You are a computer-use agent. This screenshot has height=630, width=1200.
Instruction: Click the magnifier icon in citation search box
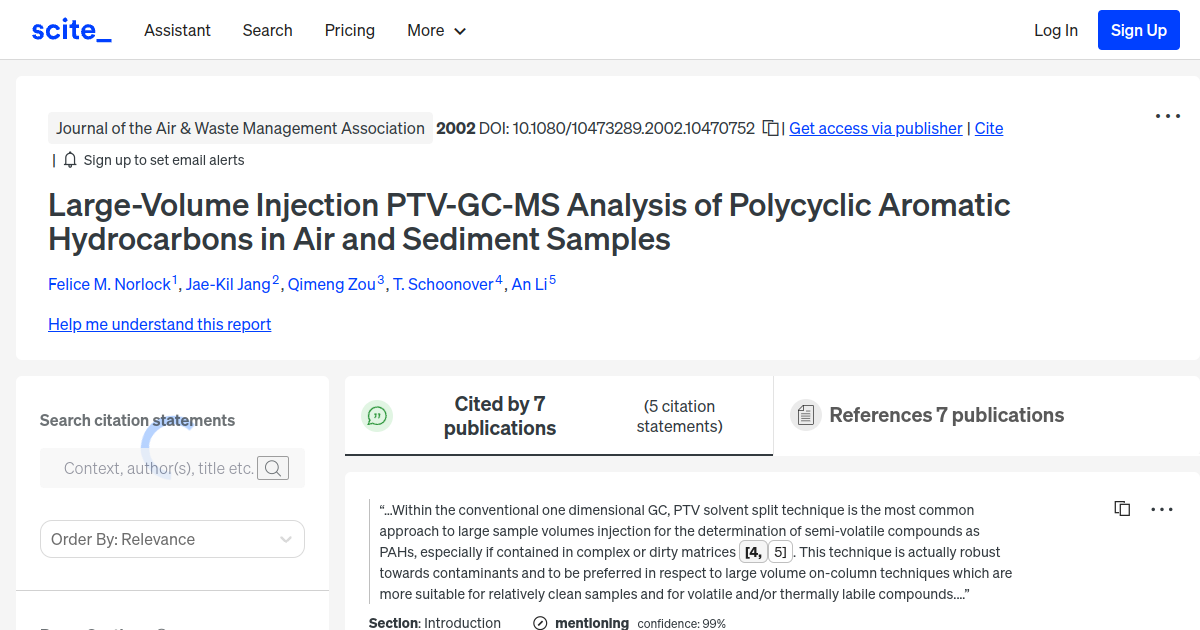(273, 467)
